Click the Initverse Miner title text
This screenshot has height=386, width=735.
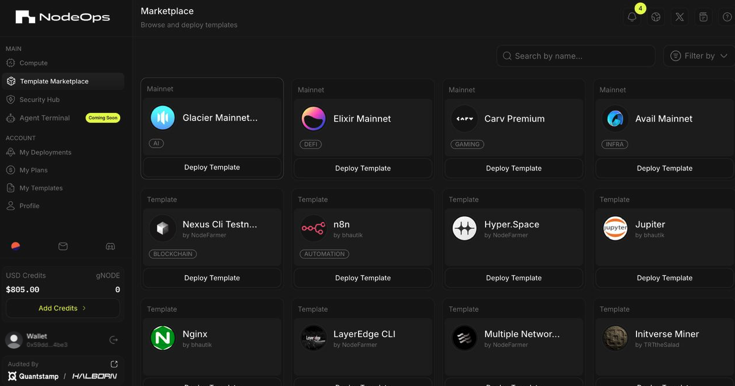tap(667, 334)
